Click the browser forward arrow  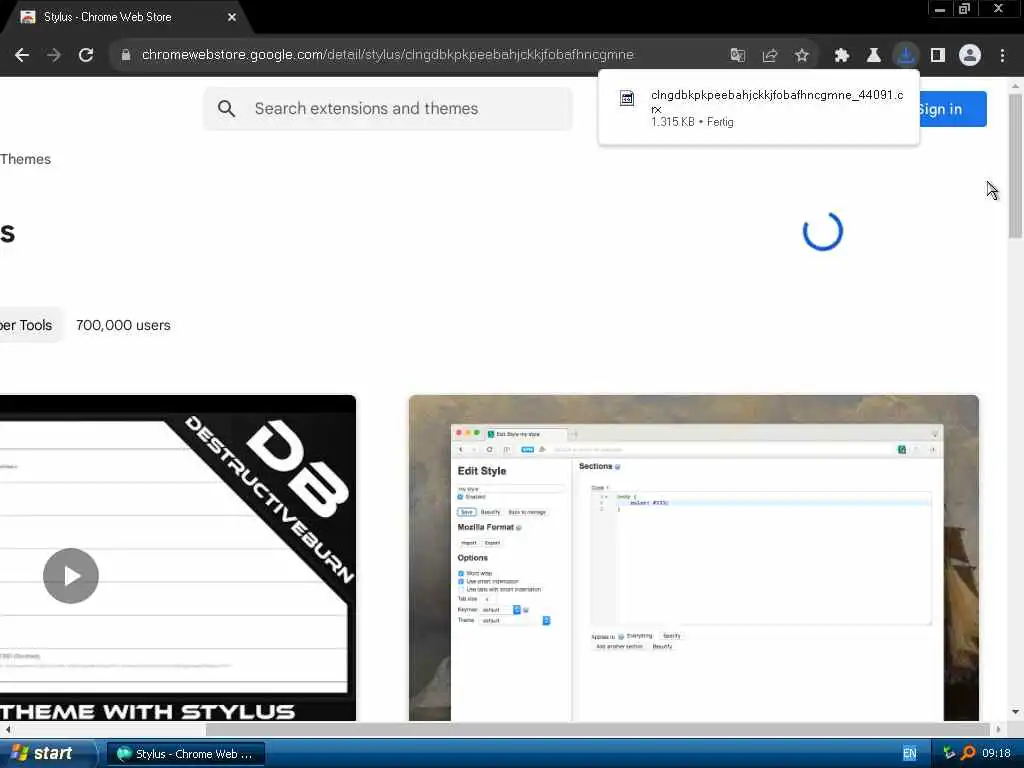(x=54, y=55)
